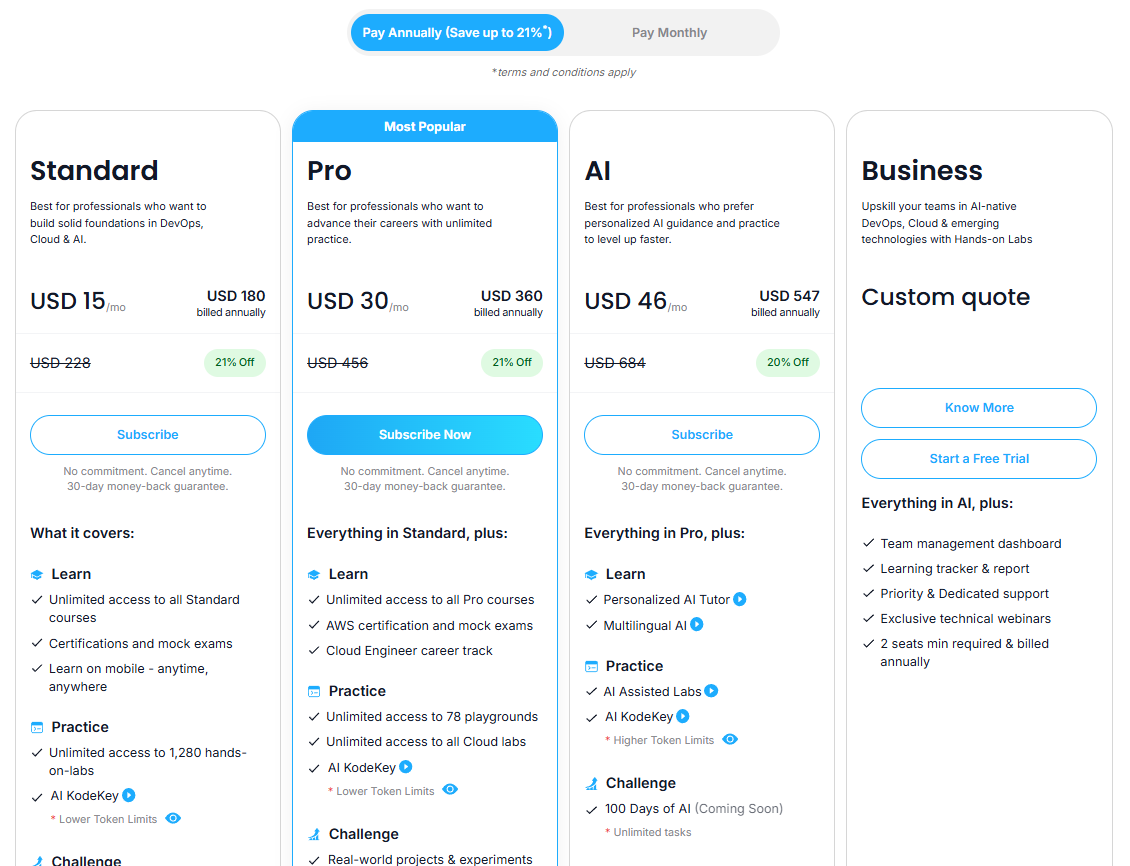Screen dimensions: 1130x866
Task: Click the eye icon beside Higher Token Limits
Action: (731, 739)
